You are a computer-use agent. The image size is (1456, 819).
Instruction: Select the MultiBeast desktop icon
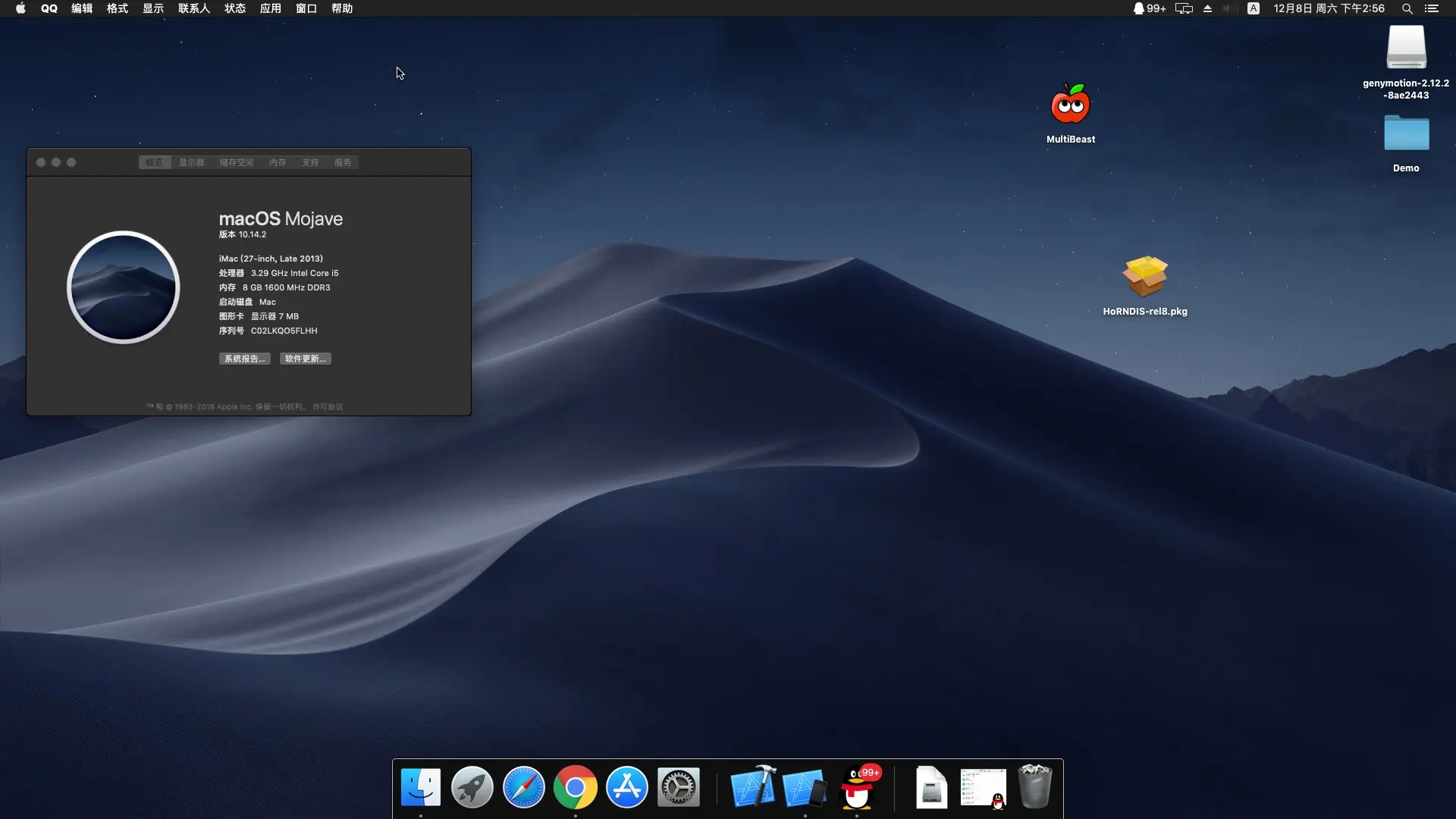pos(1070,106)
